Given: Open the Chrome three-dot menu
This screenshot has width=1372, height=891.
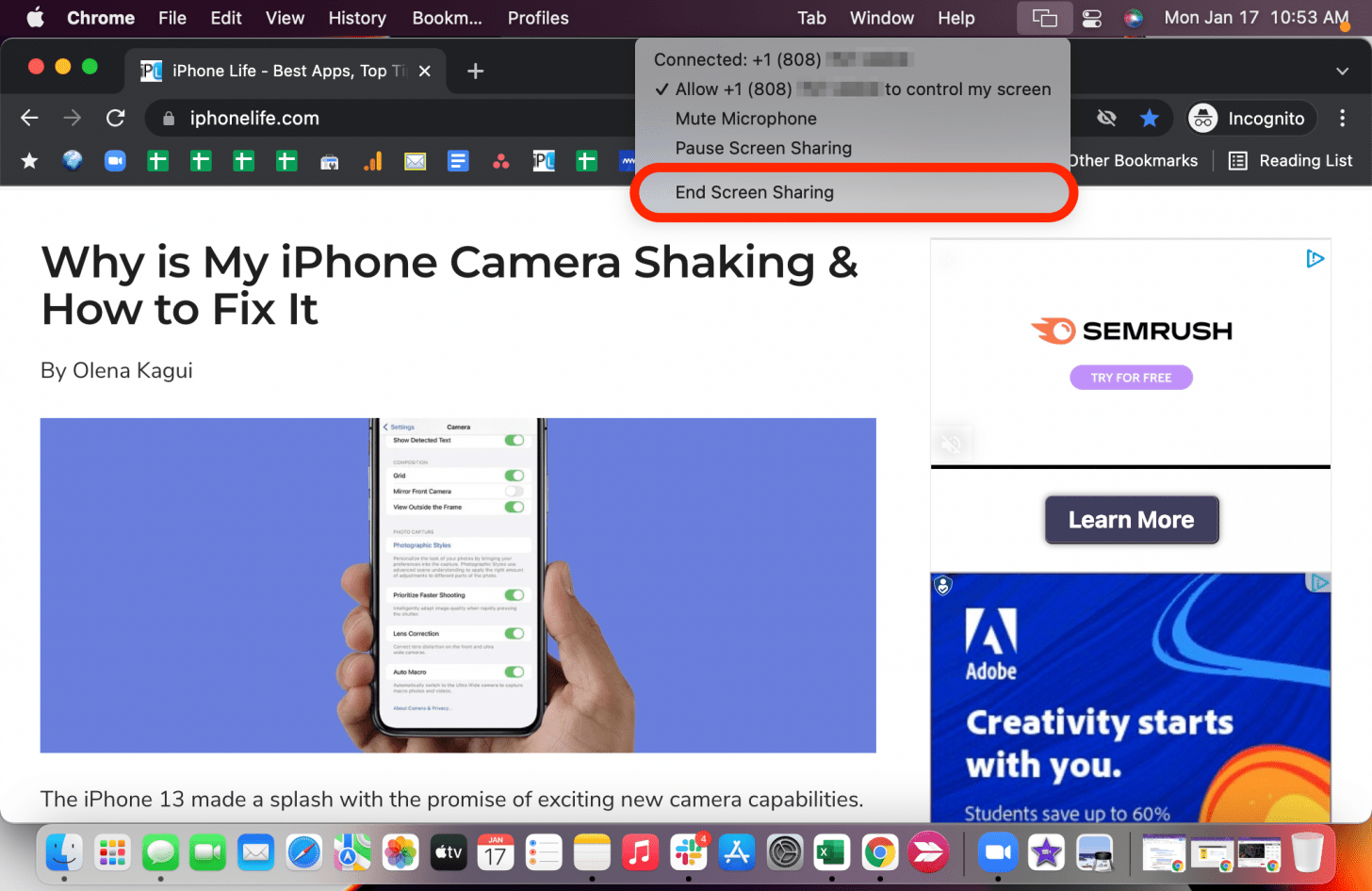Looking at the screenshot, I should point(1341,118).
